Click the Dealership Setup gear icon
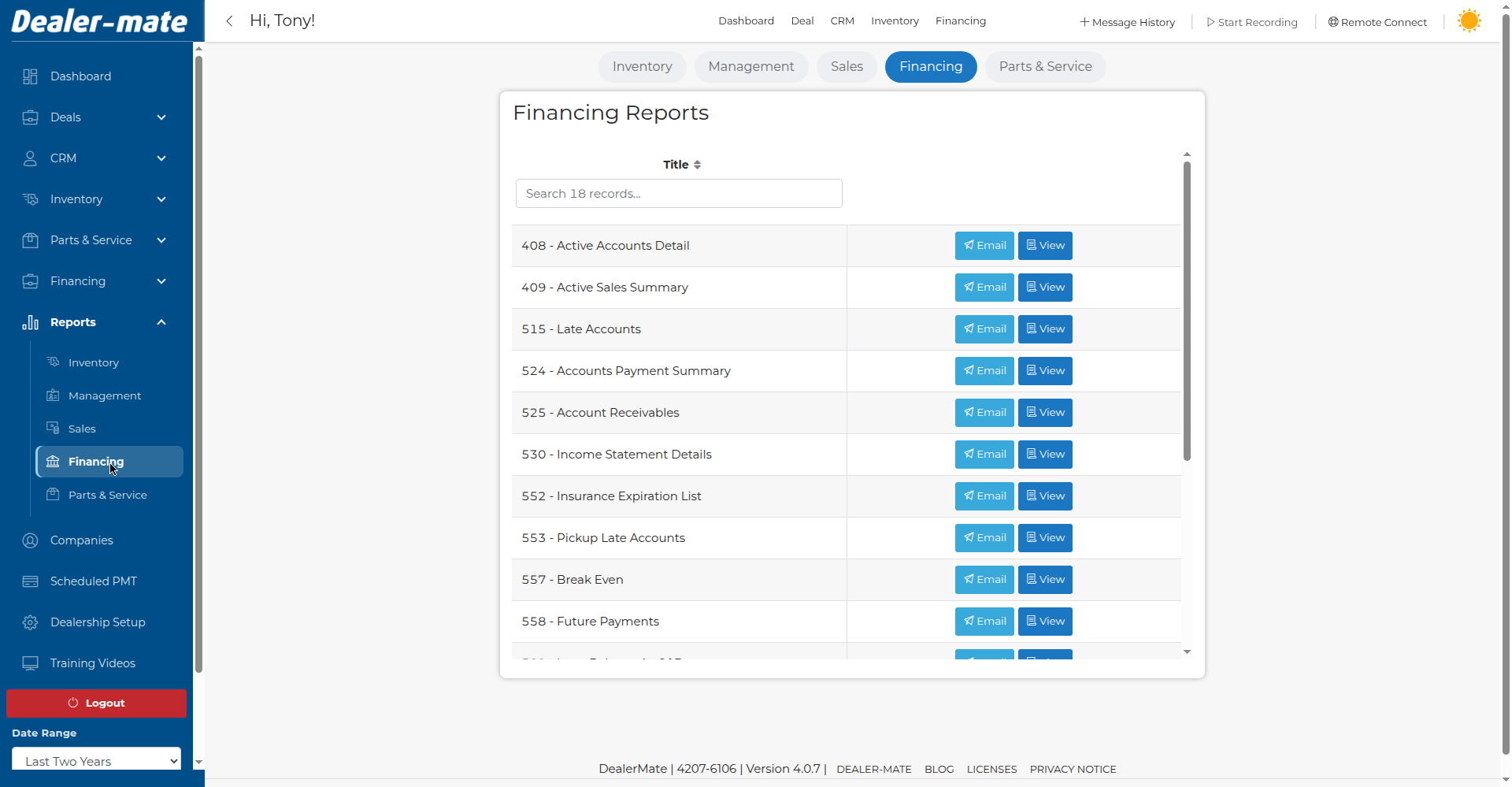Image resolution: width=1512 pixels, height=787 pixels. click(30, 622)
